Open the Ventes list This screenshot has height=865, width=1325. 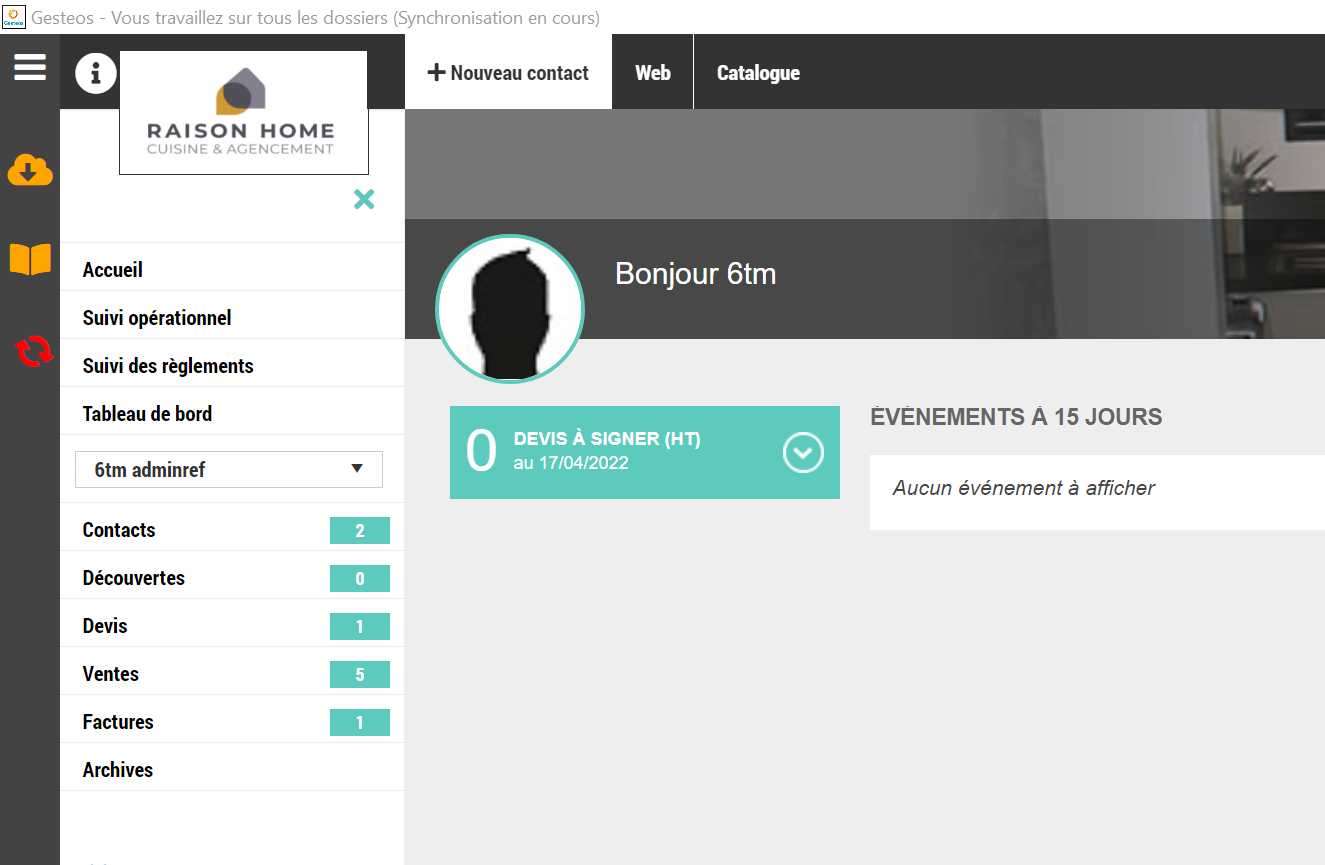111,674
